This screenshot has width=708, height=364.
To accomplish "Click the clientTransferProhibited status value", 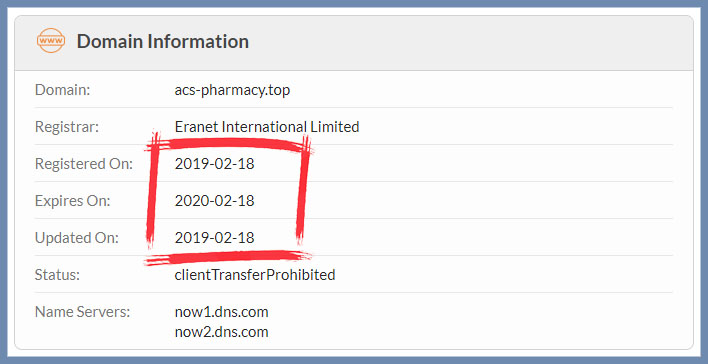I will pos(255,275).
